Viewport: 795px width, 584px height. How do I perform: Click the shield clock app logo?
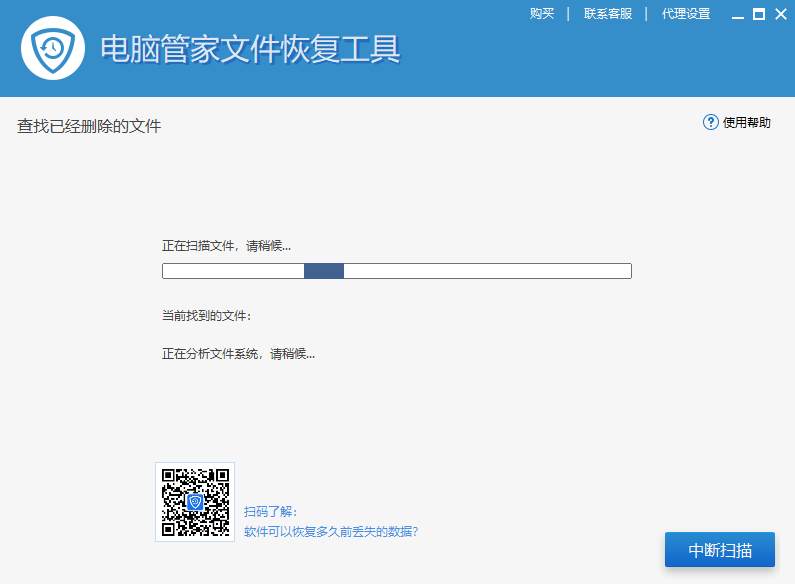point(54,47)
